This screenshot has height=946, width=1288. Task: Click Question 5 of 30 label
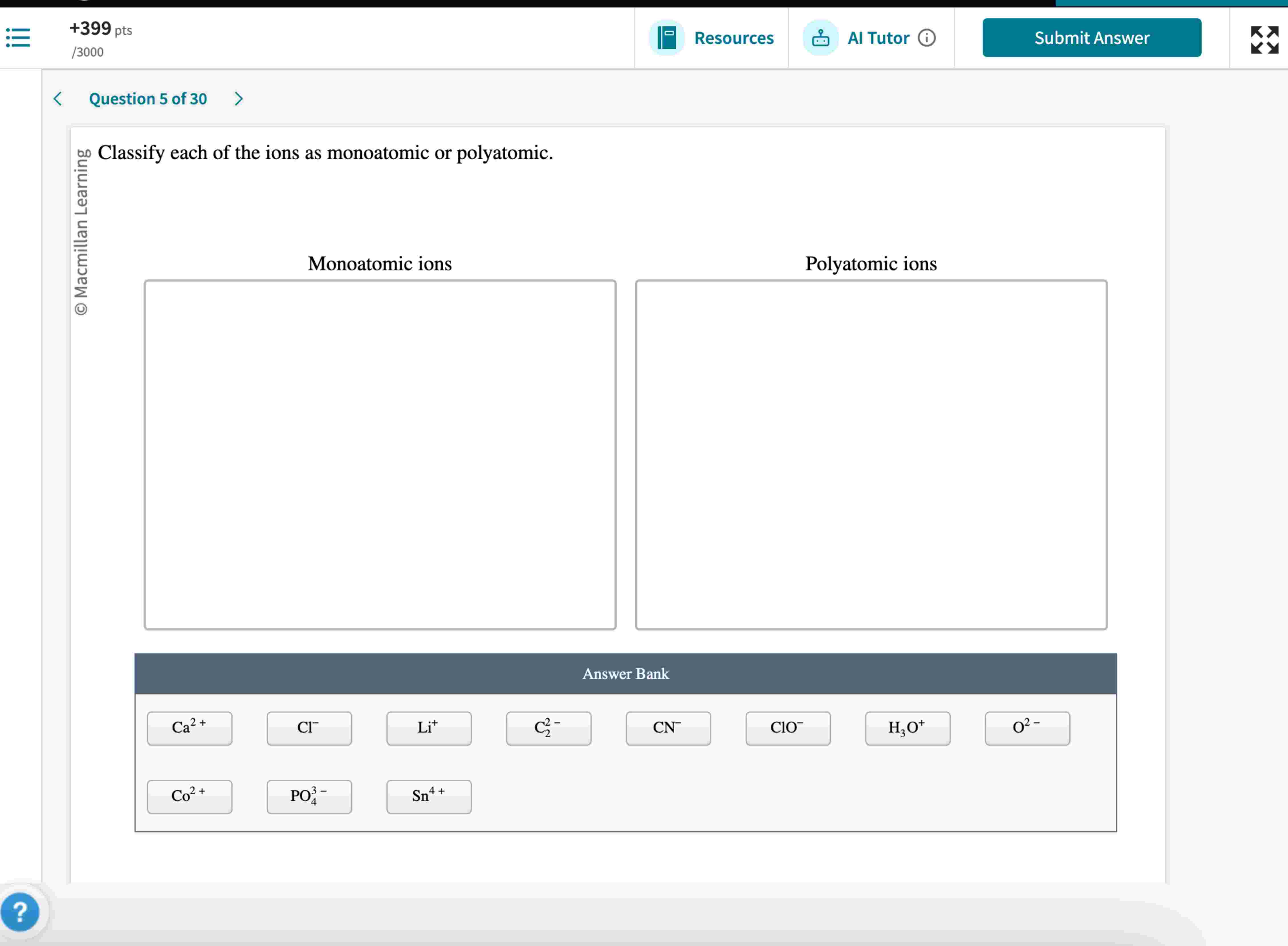(x=148, y=99)
